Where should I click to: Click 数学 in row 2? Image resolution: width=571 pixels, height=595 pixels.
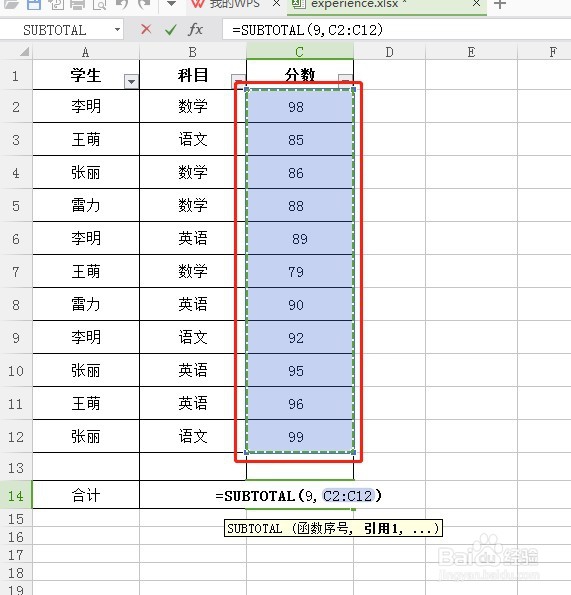click(193, 106)
